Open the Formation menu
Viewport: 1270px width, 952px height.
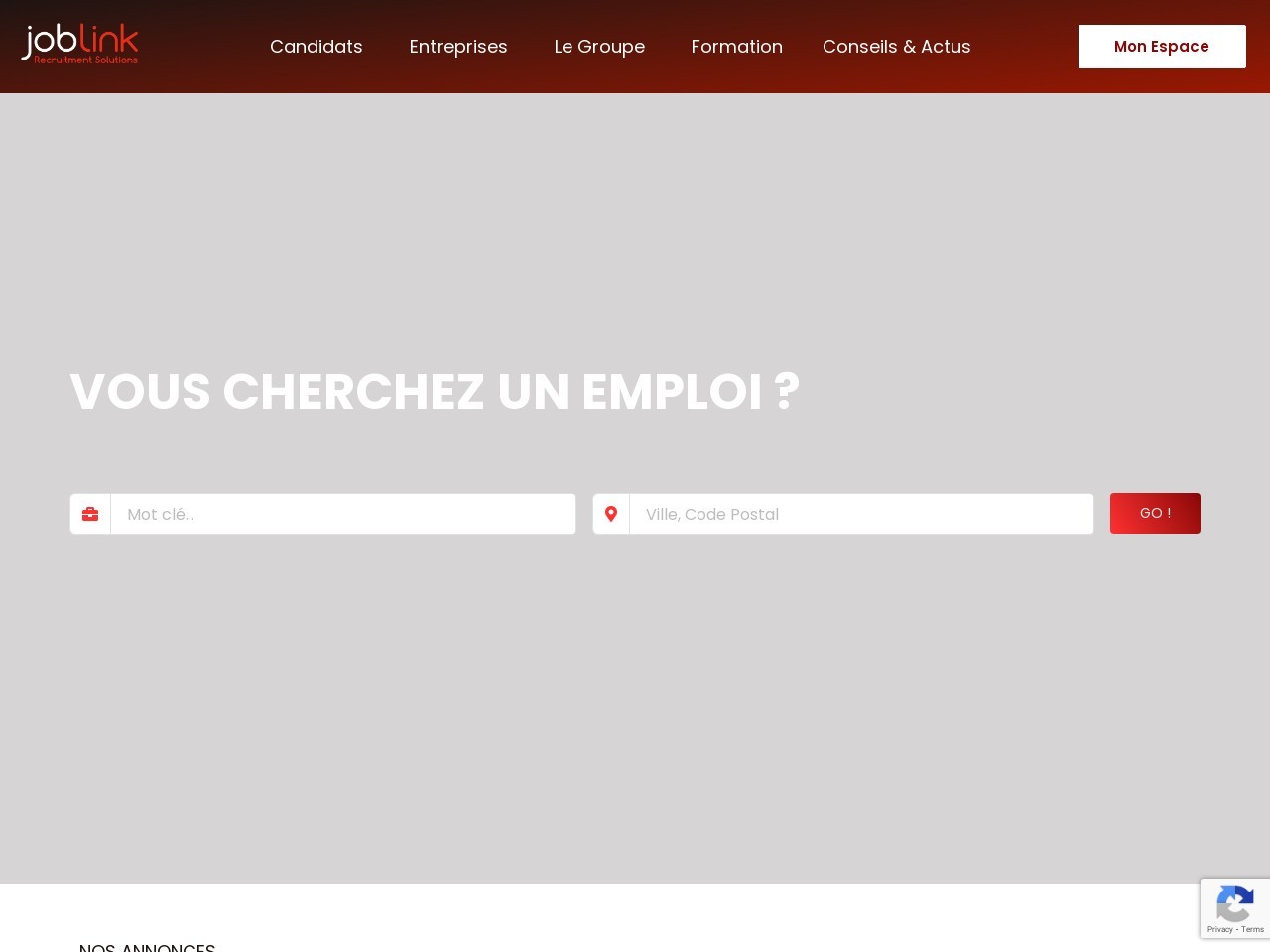coord(737,47)
